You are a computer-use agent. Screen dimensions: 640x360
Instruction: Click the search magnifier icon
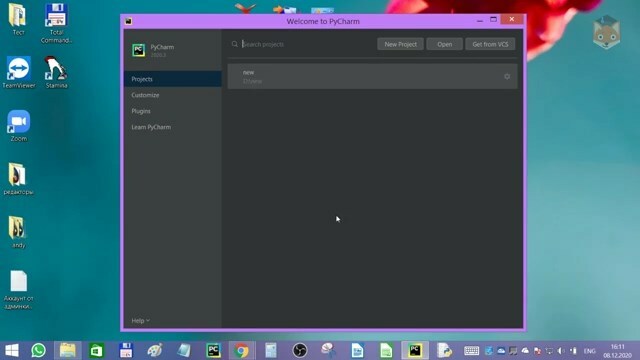coord(235,44)
